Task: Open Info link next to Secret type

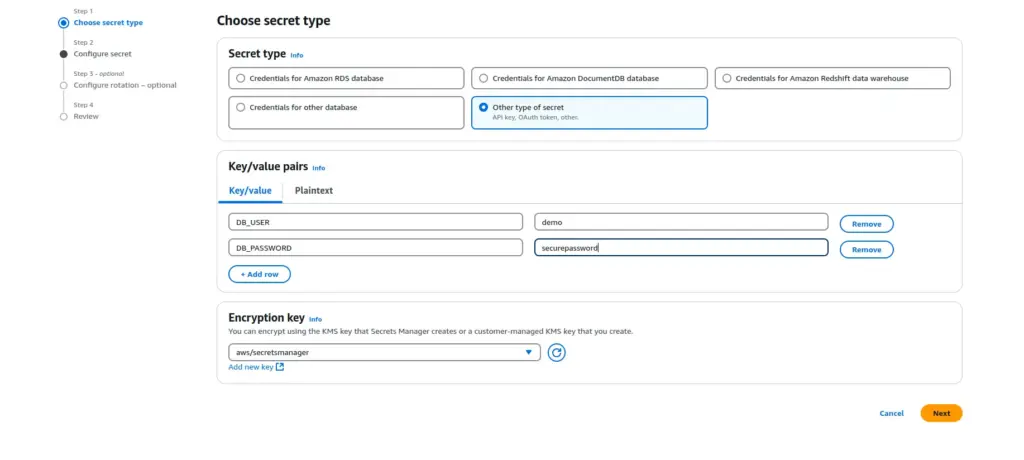Action: tap(297, 55)
